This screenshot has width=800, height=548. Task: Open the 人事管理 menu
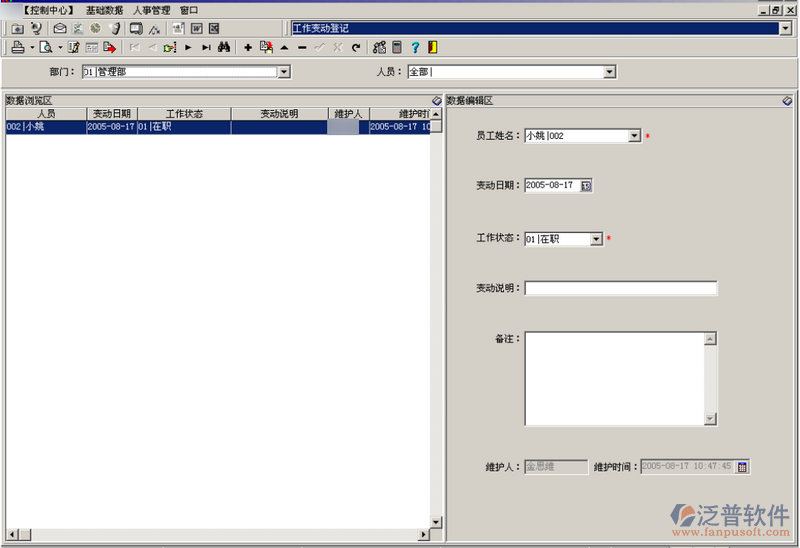(151, 9)
